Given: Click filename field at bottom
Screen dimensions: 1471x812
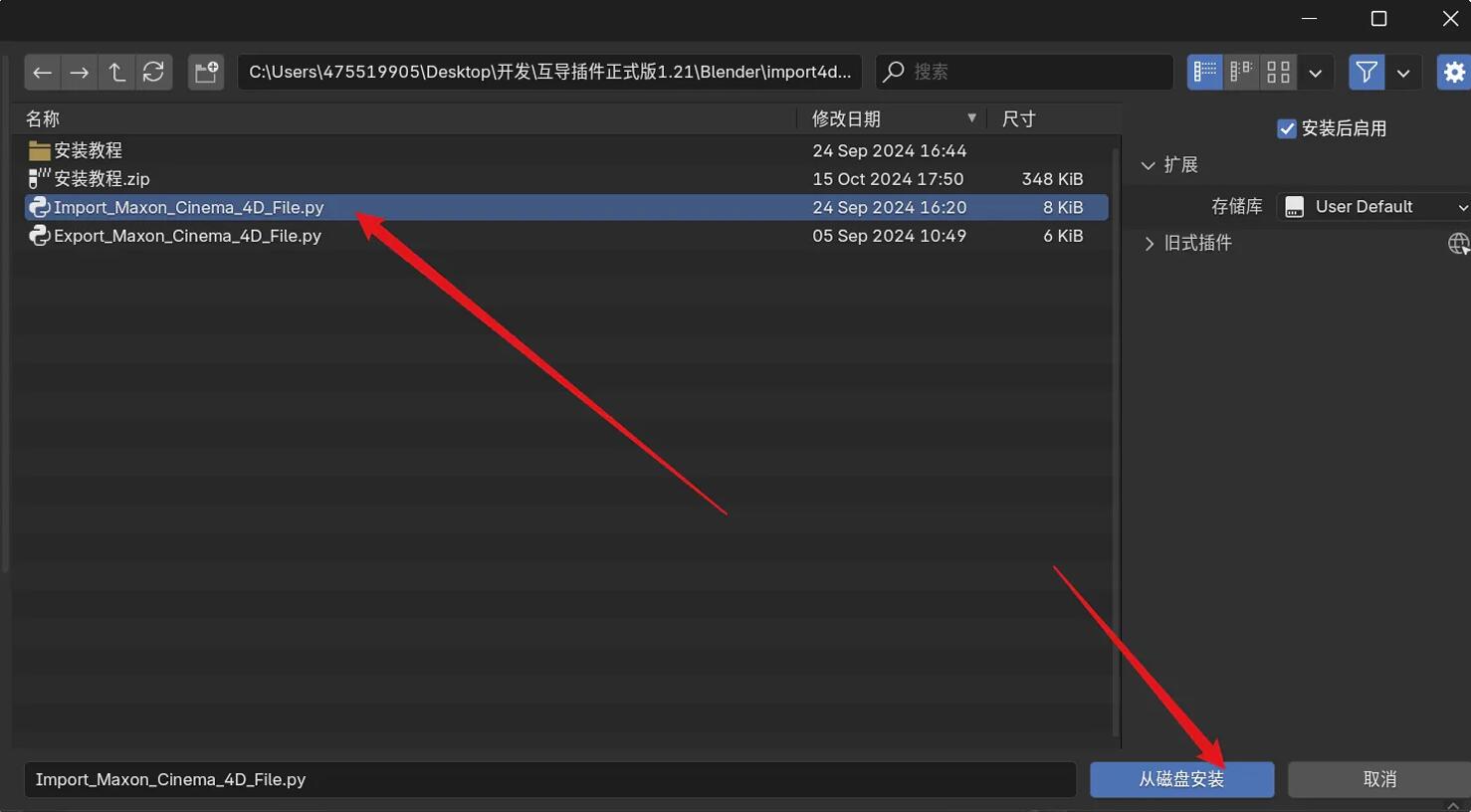Looking at the screenshot, I should 550,779.
